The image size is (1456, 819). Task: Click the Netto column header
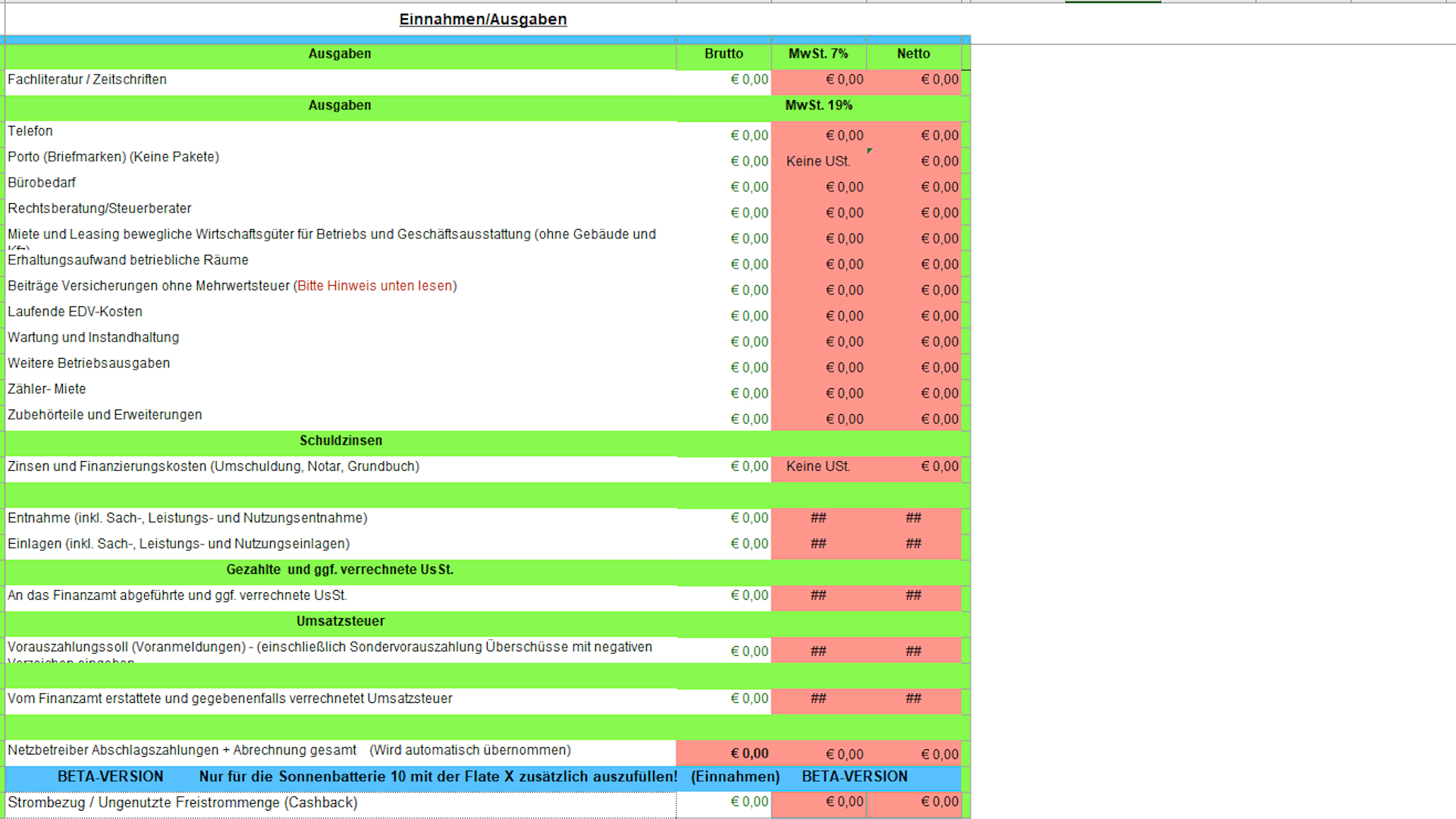913,54
